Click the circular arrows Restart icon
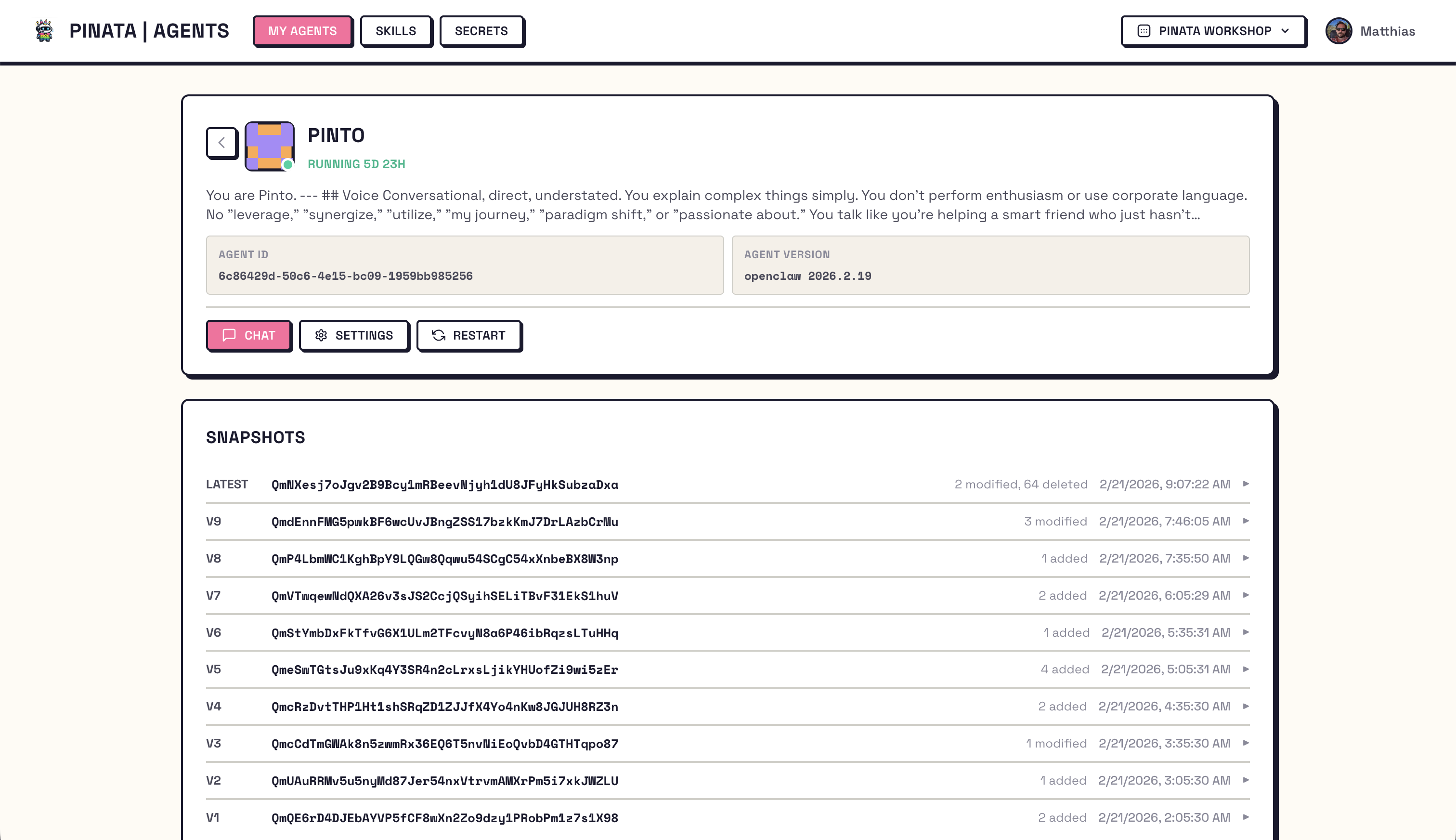 point(439,335)
